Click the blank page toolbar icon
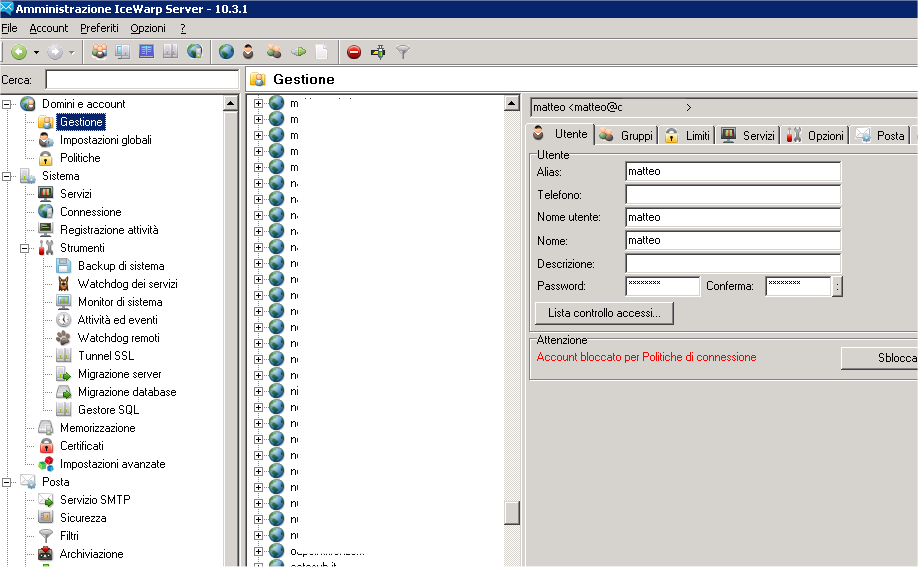The width and height of the screenshot is (918, 567). [321, 52]
